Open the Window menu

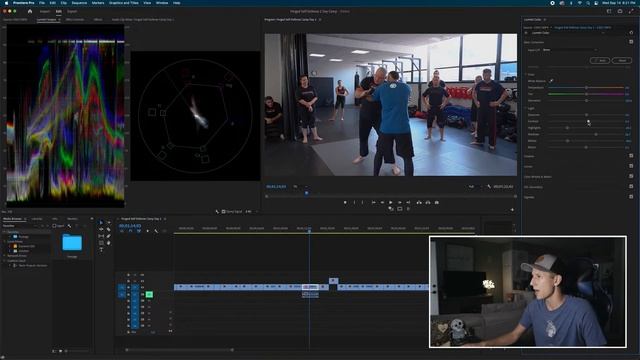point(162,3)
